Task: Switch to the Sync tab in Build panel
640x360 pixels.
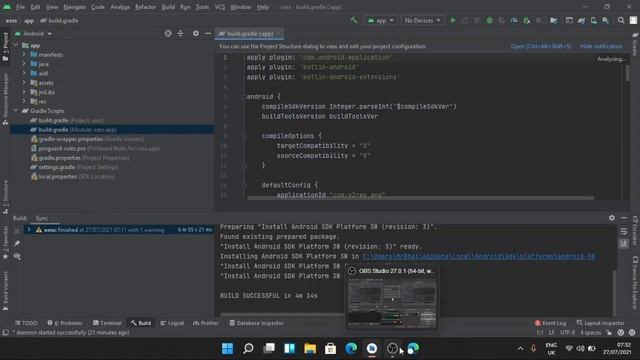Action: pos(42,218)
